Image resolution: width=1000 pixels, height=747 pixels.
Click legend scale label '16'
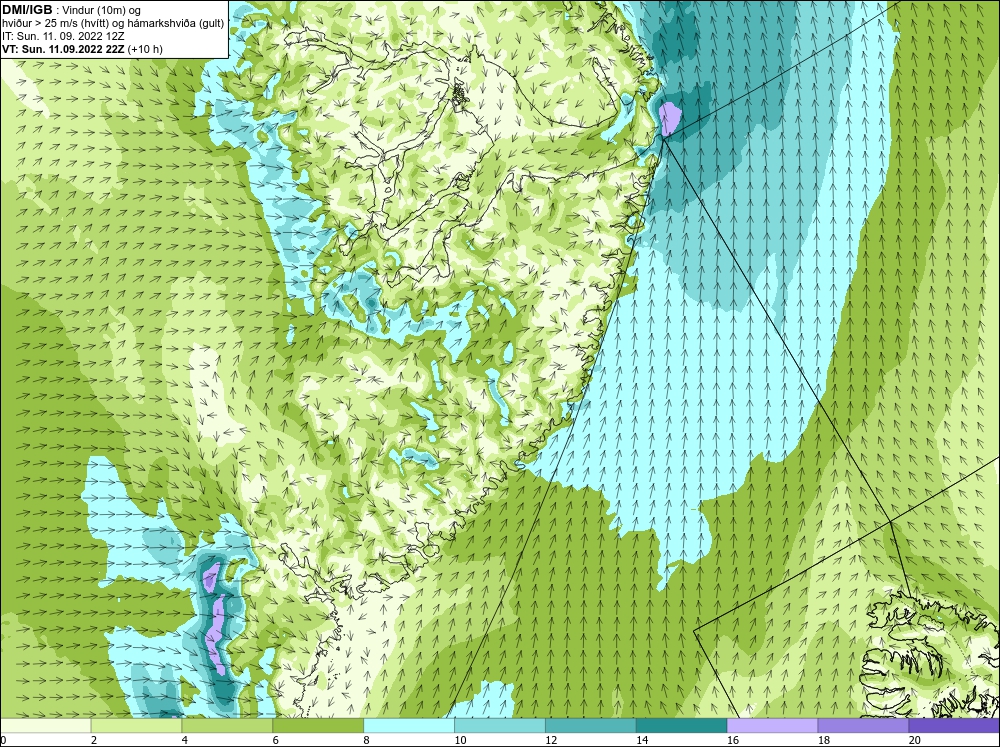click(x=732, y=740)
